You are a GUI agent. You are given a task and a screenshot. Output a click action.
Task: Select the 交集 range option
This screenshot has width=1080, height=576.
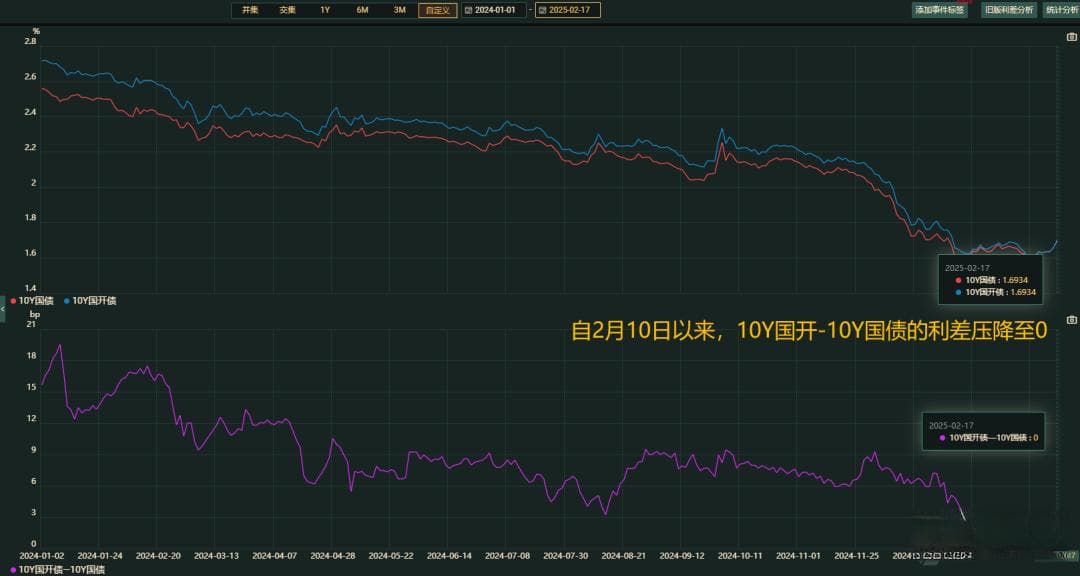(287, 10)
